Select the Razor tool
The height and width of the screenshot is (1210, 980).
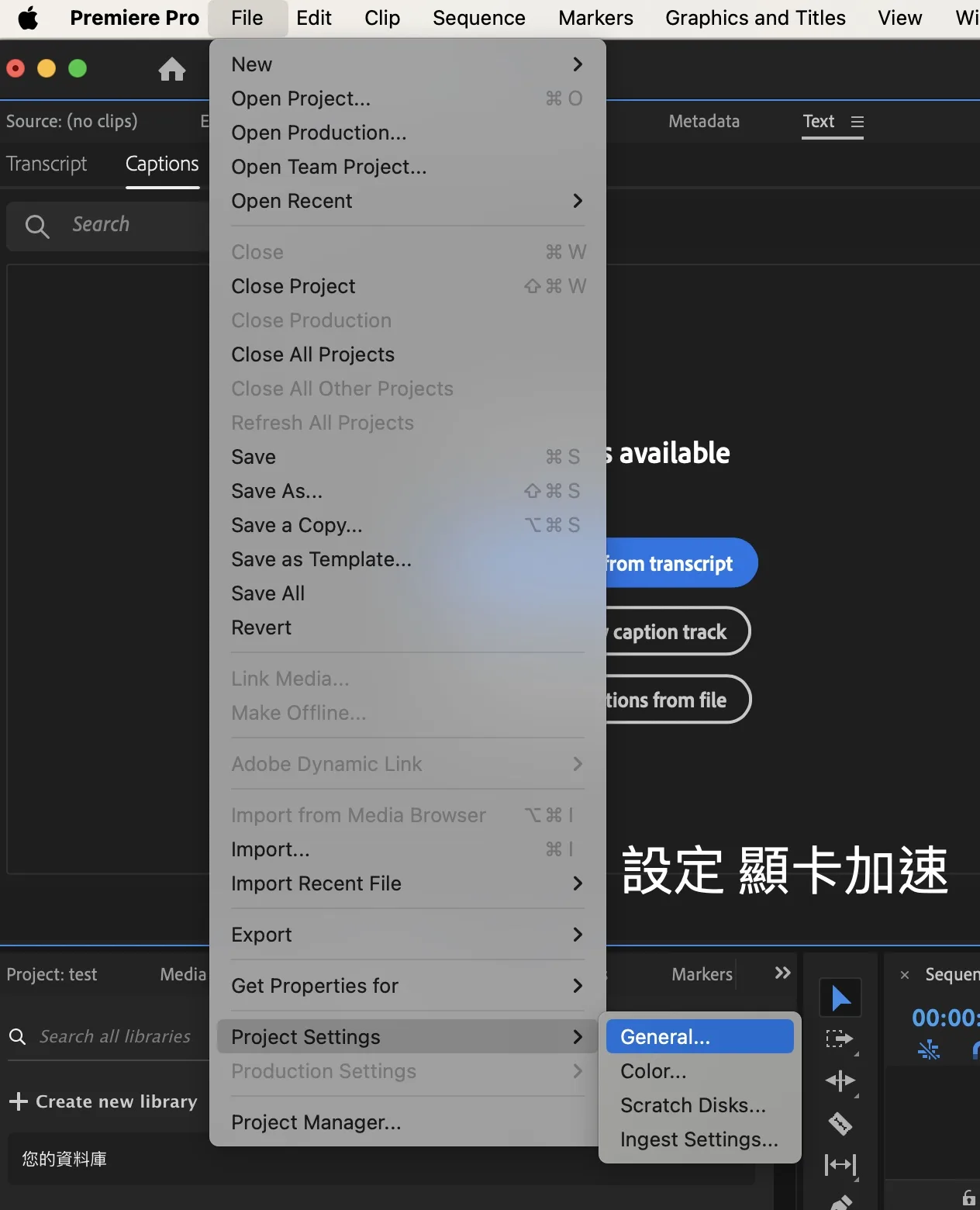tap(840, 1123)
